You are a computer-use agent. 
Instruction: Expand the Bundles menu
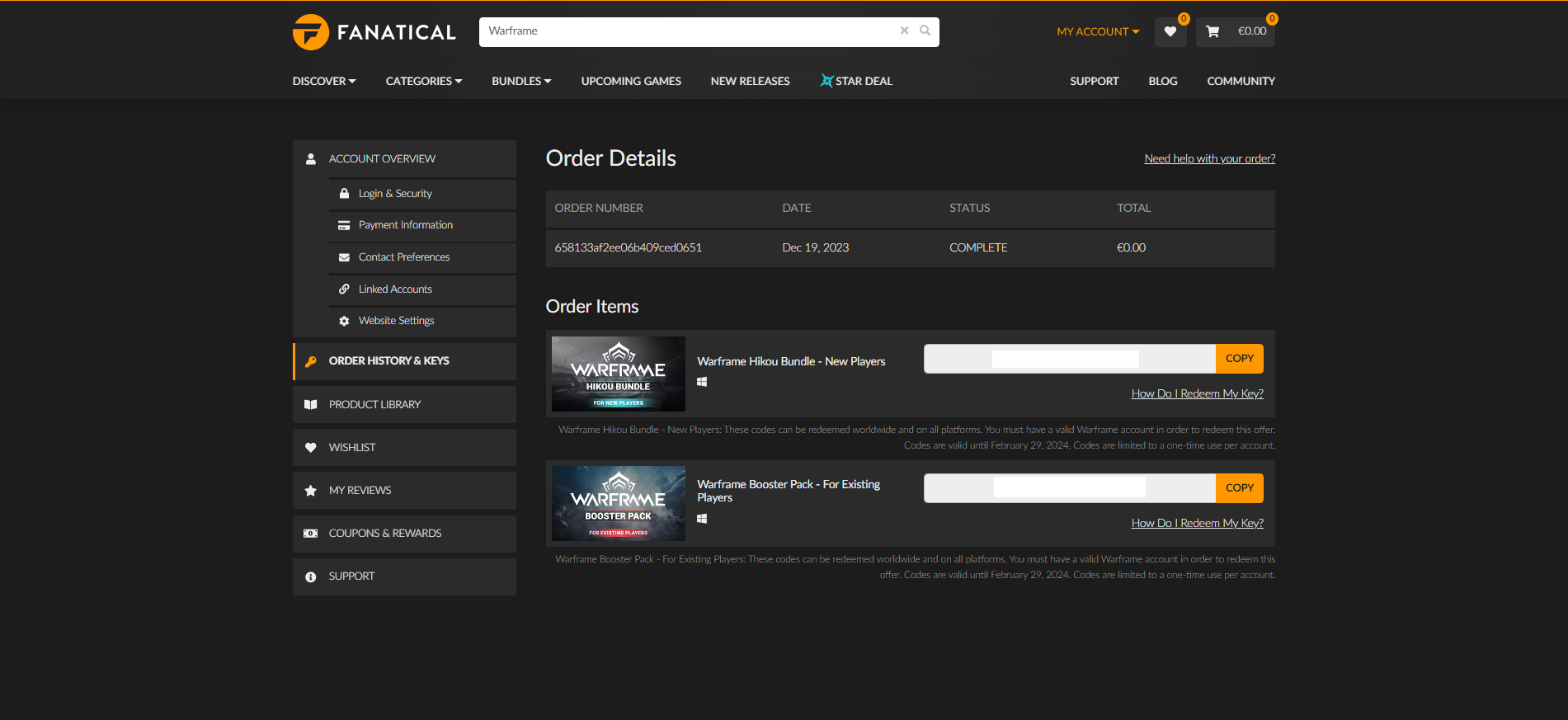[x=521, y=81]
